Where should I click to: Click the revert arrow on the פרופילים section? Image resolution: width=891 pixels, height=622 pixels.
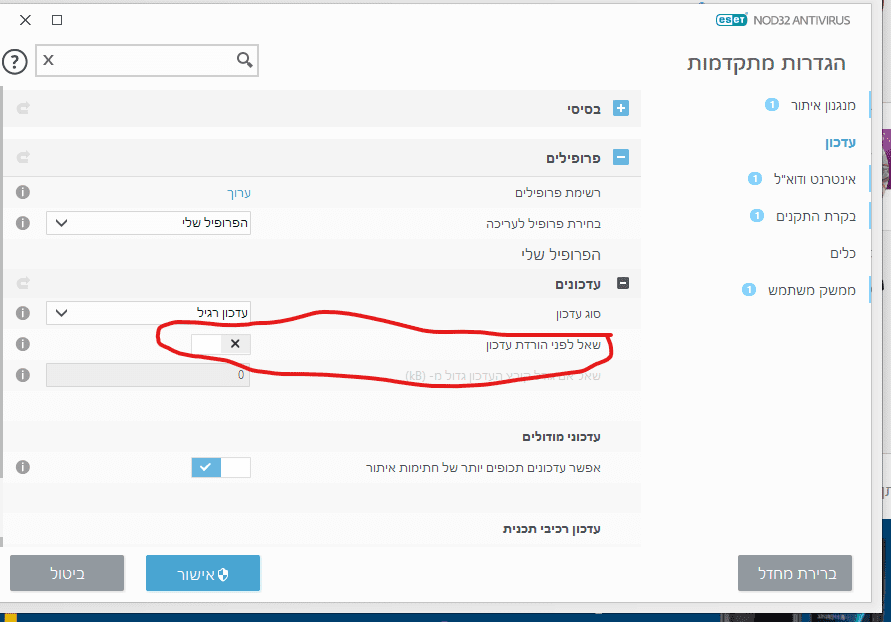(x=22, y=157)
